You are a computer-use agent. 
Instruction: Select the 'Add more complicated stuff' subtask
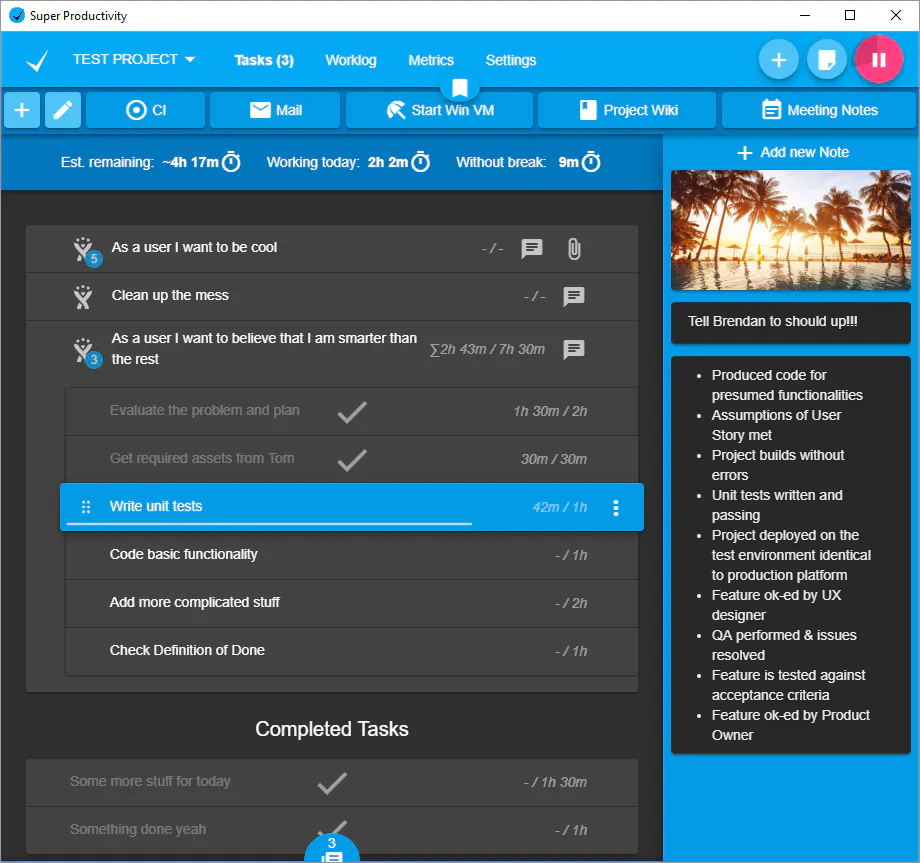point(351,604)
